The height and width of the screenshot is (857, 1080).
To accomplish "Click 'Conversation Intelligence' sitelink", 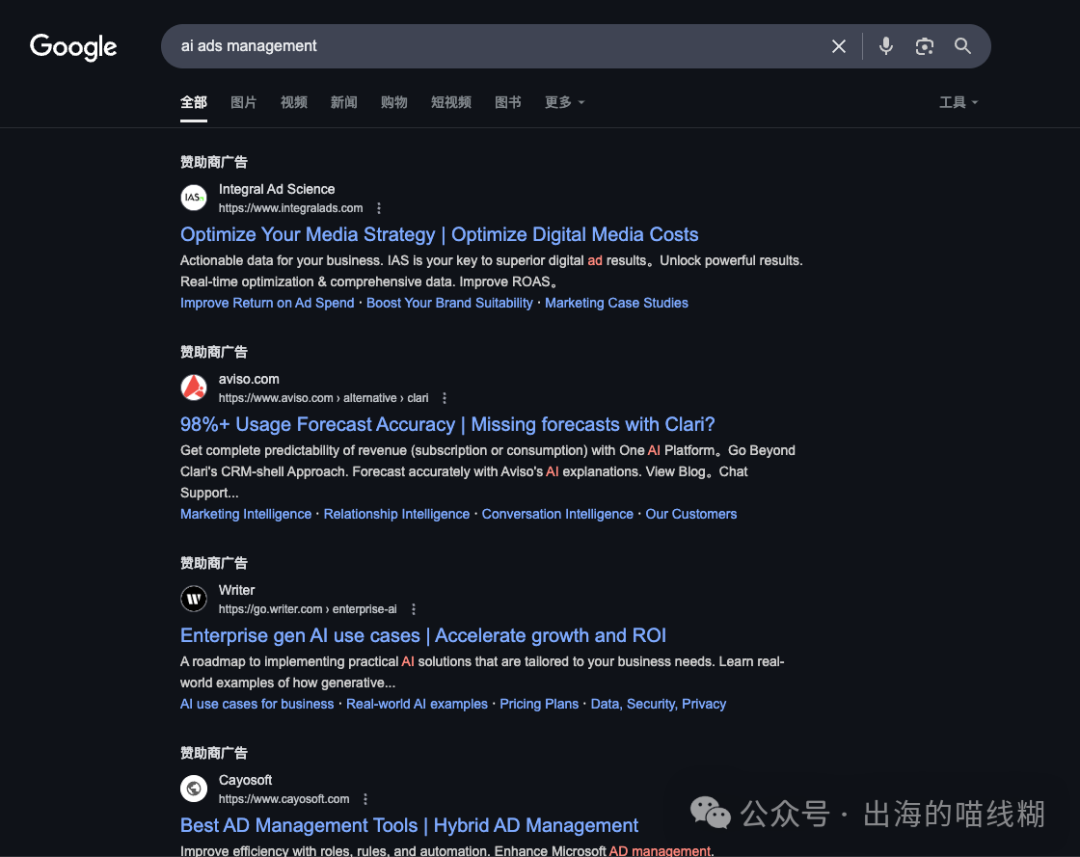I will click(x=557, y=514).
